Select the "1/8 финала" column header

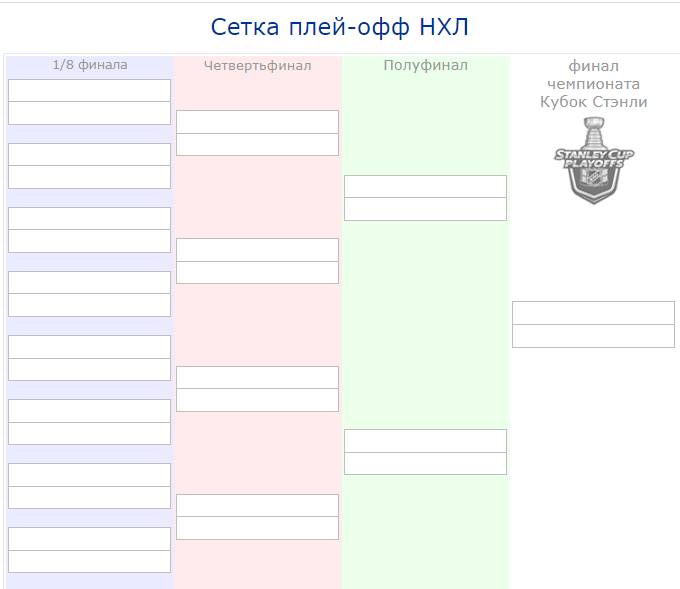[x=90, y=65]
